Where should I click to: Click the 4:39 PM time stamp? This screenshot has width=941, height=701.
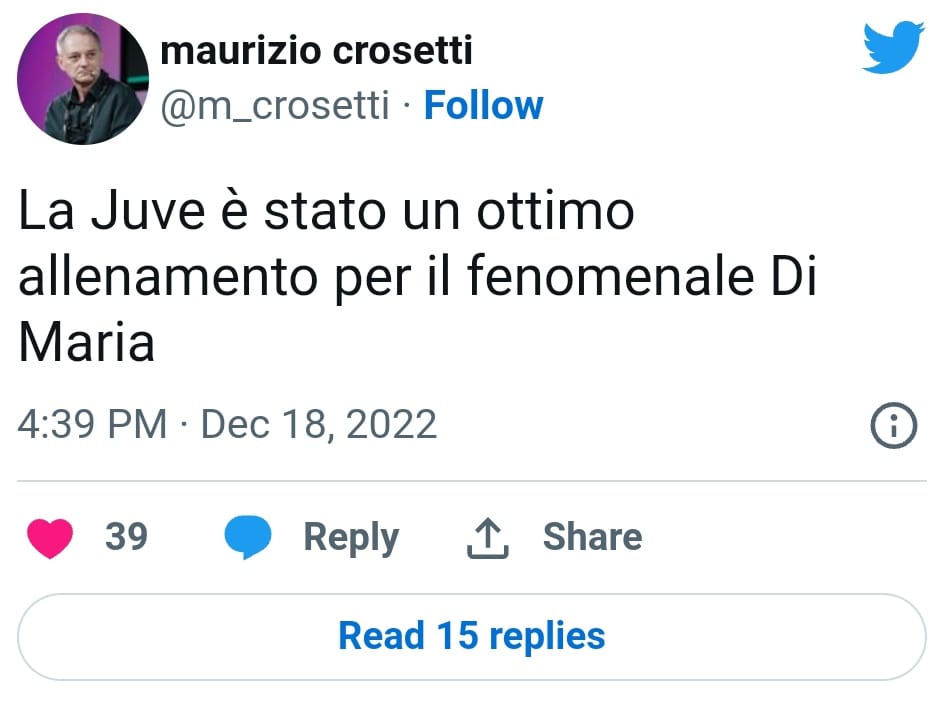pyautogui.click(x=93, y=424)
